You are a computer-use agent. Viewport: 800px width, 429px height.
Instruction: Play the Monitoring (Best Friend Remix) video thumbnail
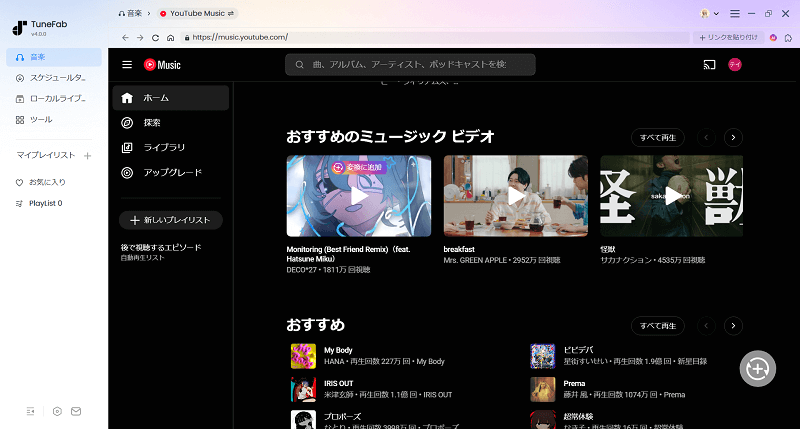(359, 196)
